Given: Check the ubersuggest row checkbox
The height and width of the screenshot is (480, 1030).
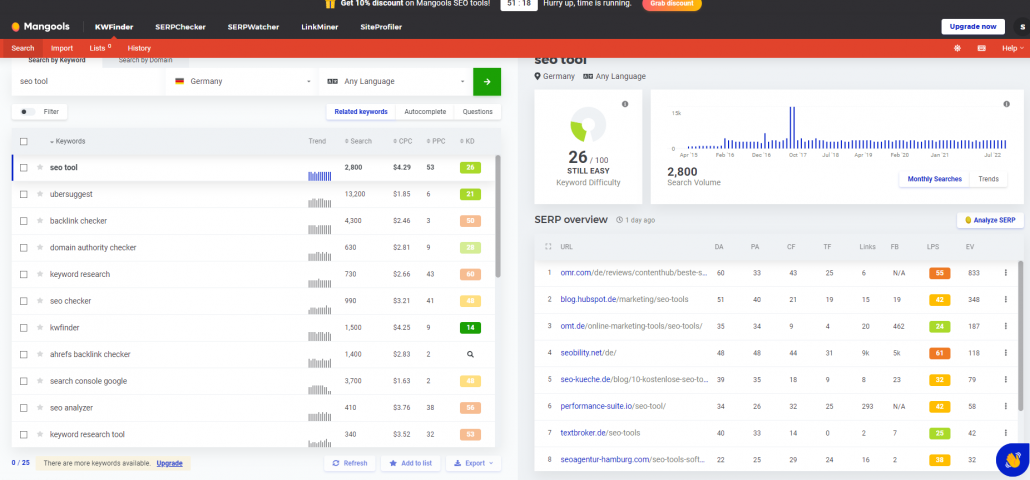Looking at the screenshot, I should [x=24, y=194].
